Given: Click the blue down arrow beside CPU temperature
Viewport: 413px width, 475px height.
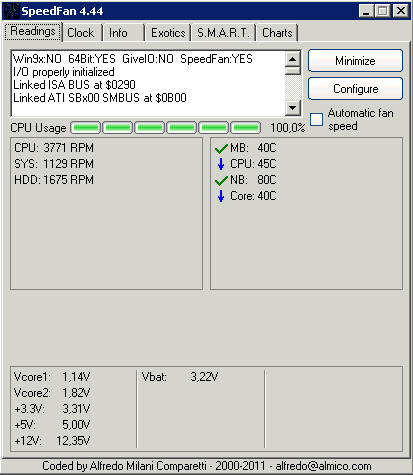Looking at the screenshot, I should 221,164.
